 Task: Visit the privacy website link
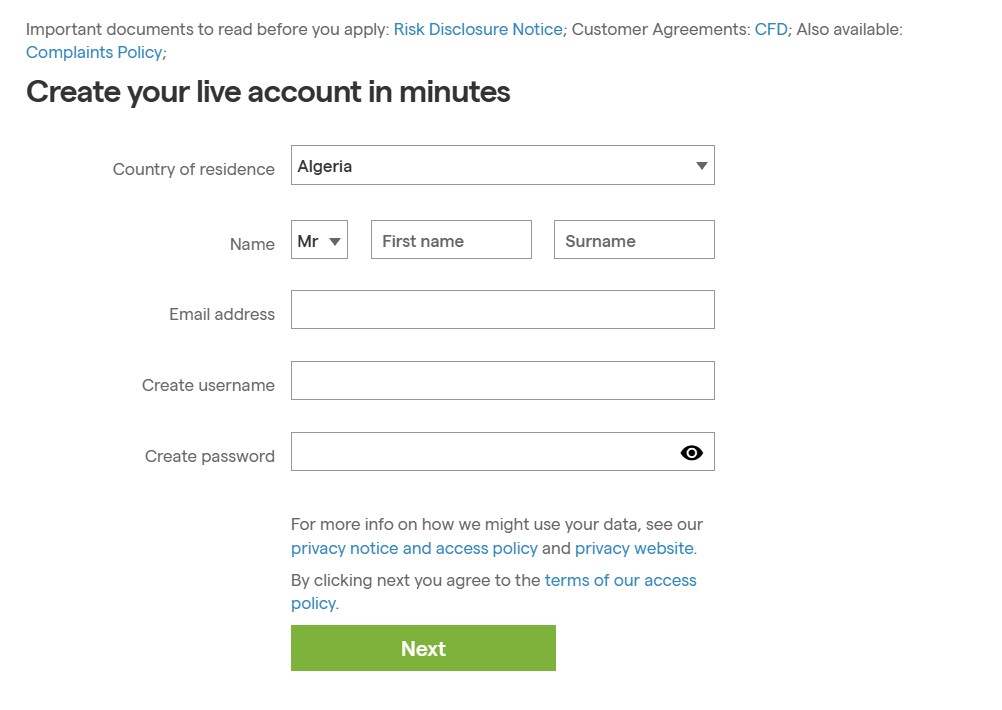point(634,548)
